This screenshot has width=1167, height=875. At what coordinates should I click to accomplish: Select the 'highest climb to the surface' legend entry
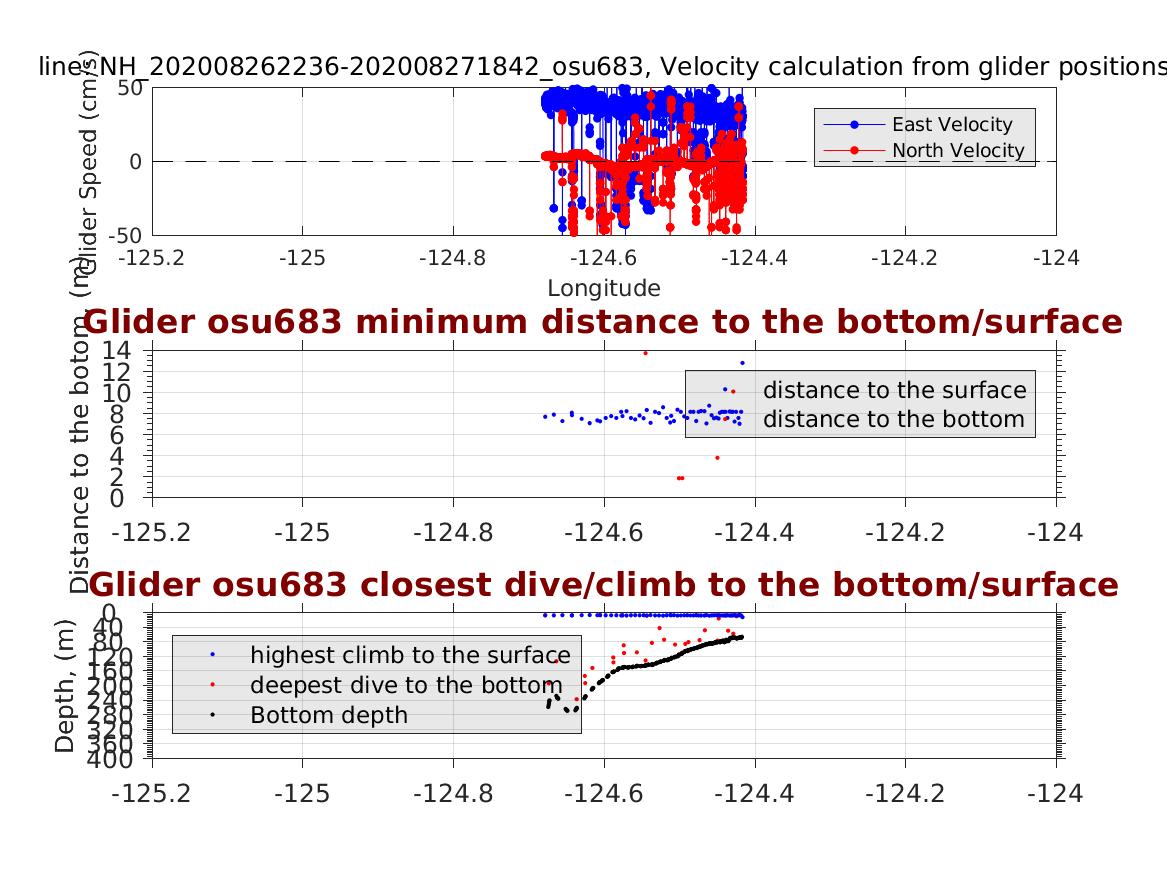pyautogui.click(x=391, y=655)
